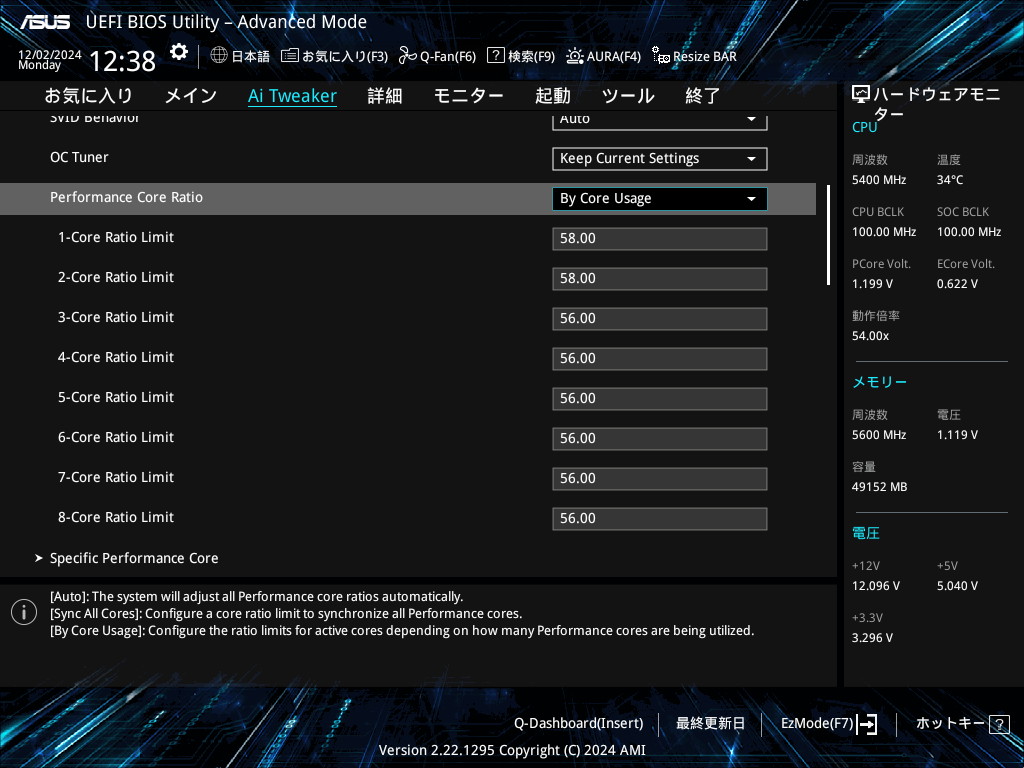Select the 7-Core Ratio Limit field
Screen dimensions: 1024x768
point(660,479)
